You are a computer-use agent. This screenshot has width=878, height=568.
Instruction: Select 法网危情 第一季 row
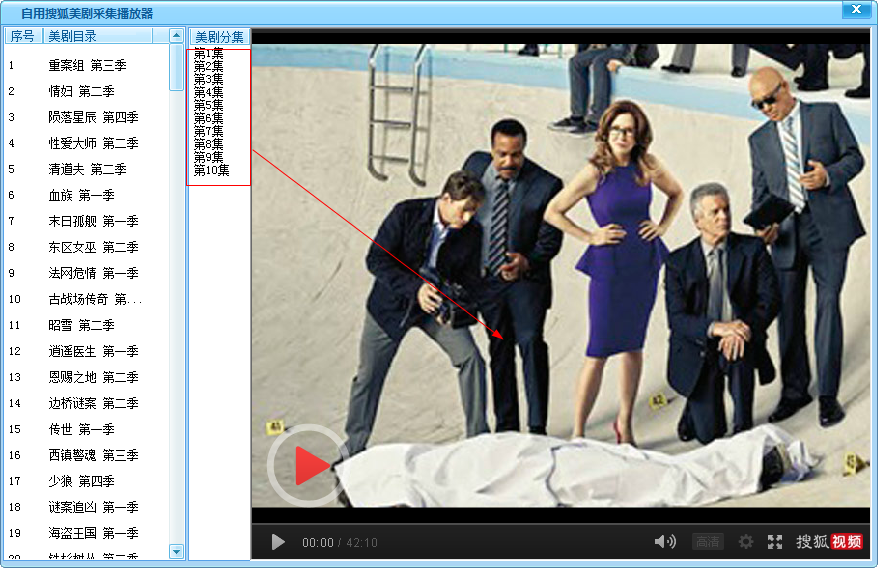tap(87, 273)
